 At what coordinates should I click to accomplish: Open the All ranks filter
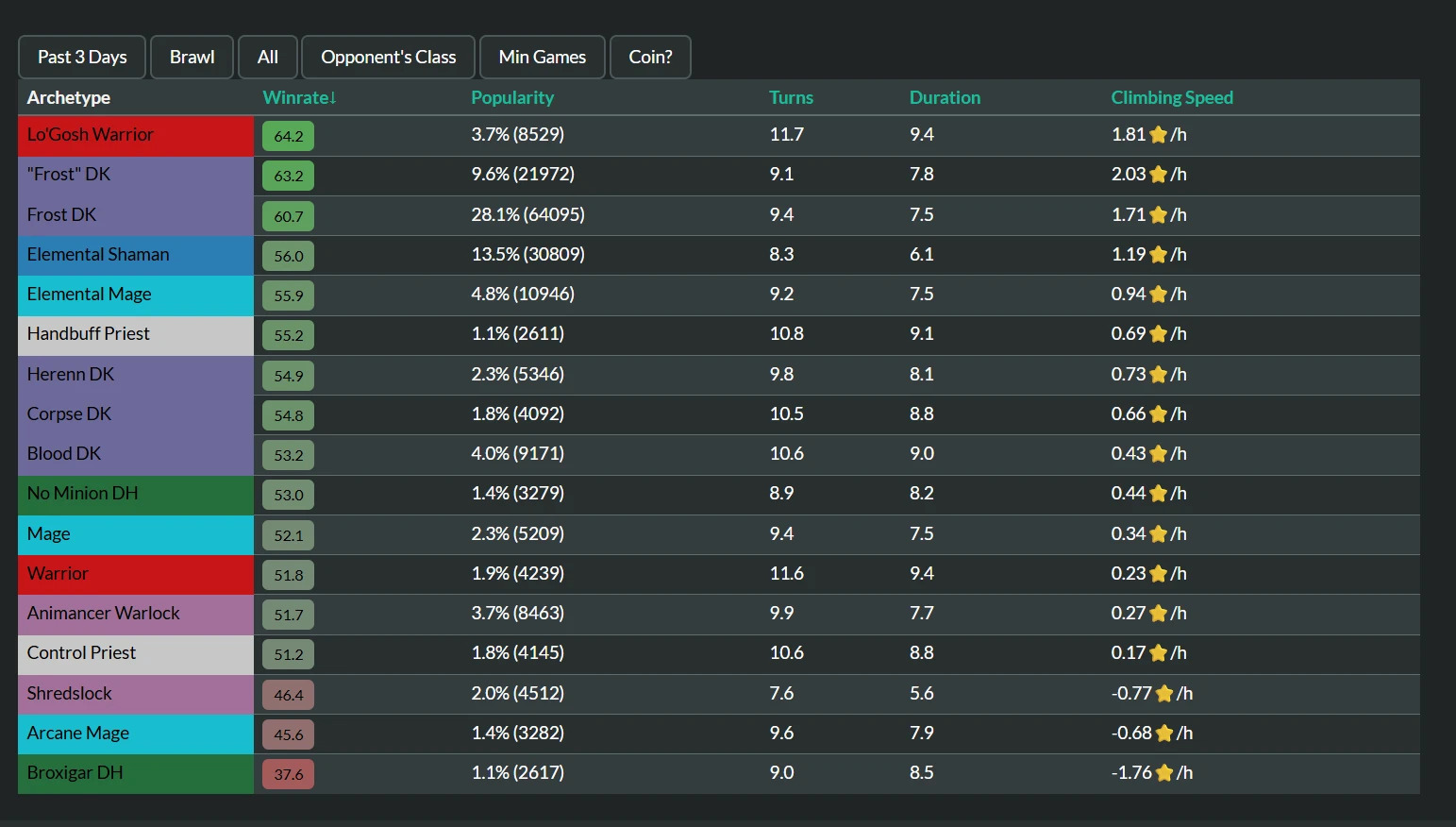[268, 58]
